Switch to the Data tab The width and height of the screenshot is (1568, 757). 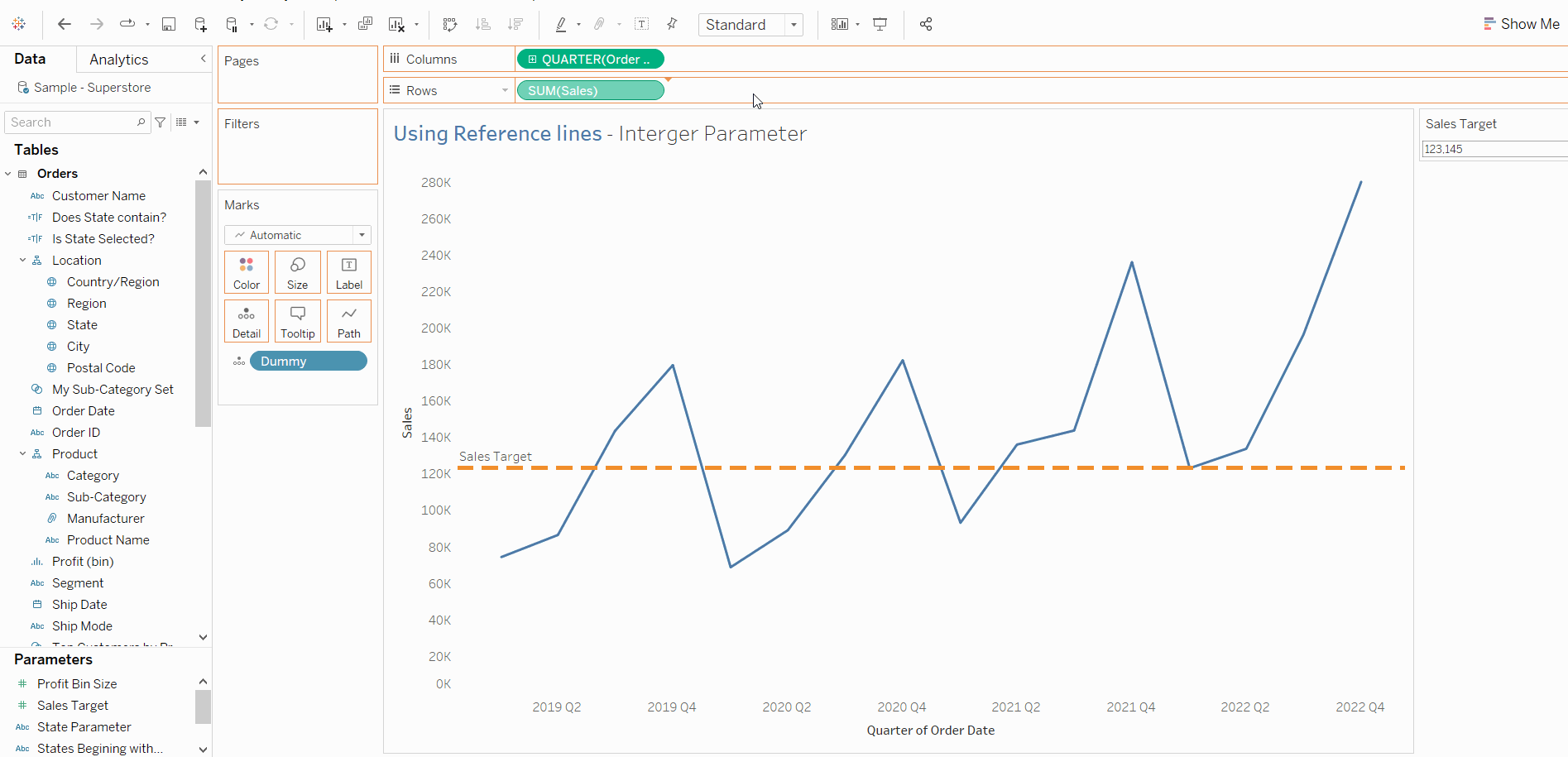[30, 59]
